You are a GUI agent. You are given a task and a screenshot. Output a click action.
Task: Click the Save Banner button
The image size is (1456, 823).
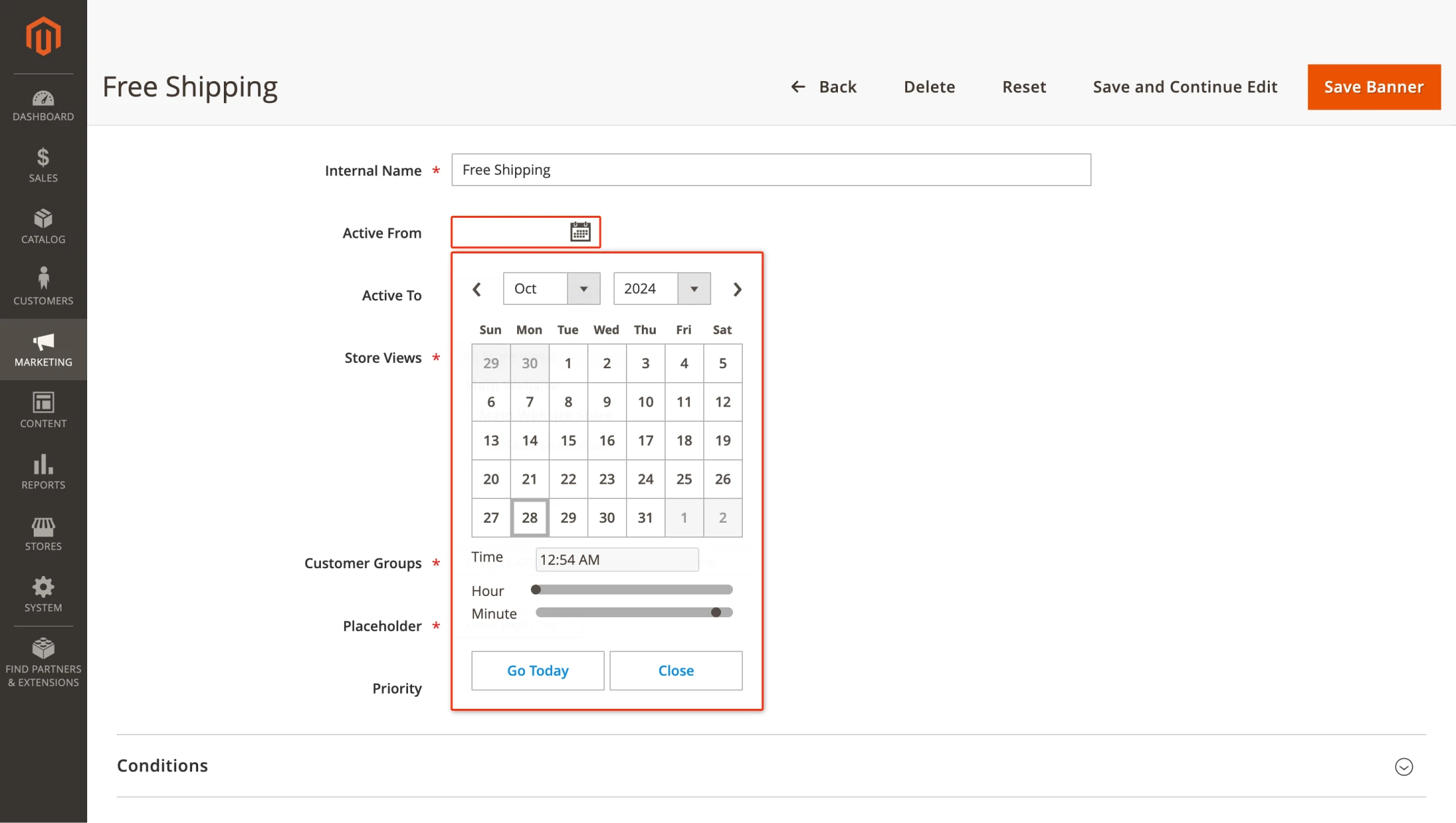[x=1373, y=87]
